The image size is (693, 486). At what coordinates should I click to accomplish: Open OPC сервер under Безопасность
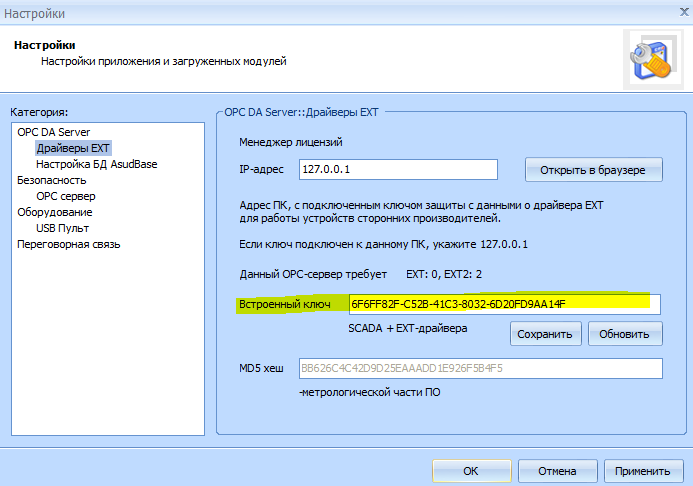point(66,196)
